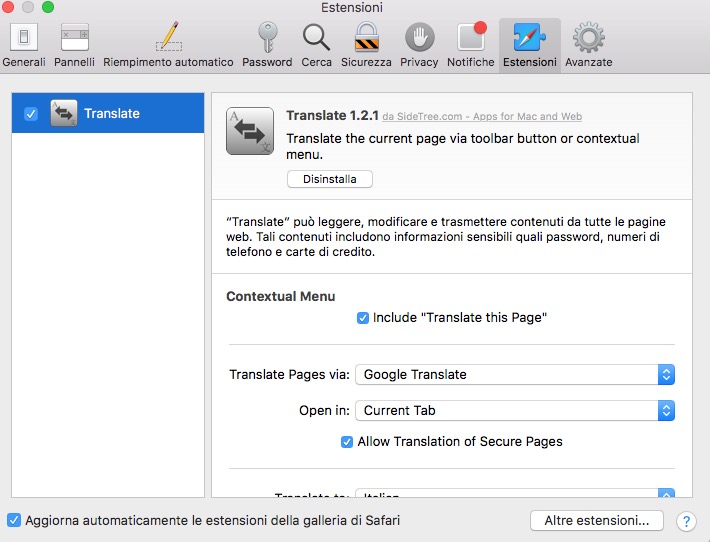The height and width of the screenshot is (542, 710).
Task: Disable the Translate extension checkbox in sidebar
Action: click(x=31, y=114)
